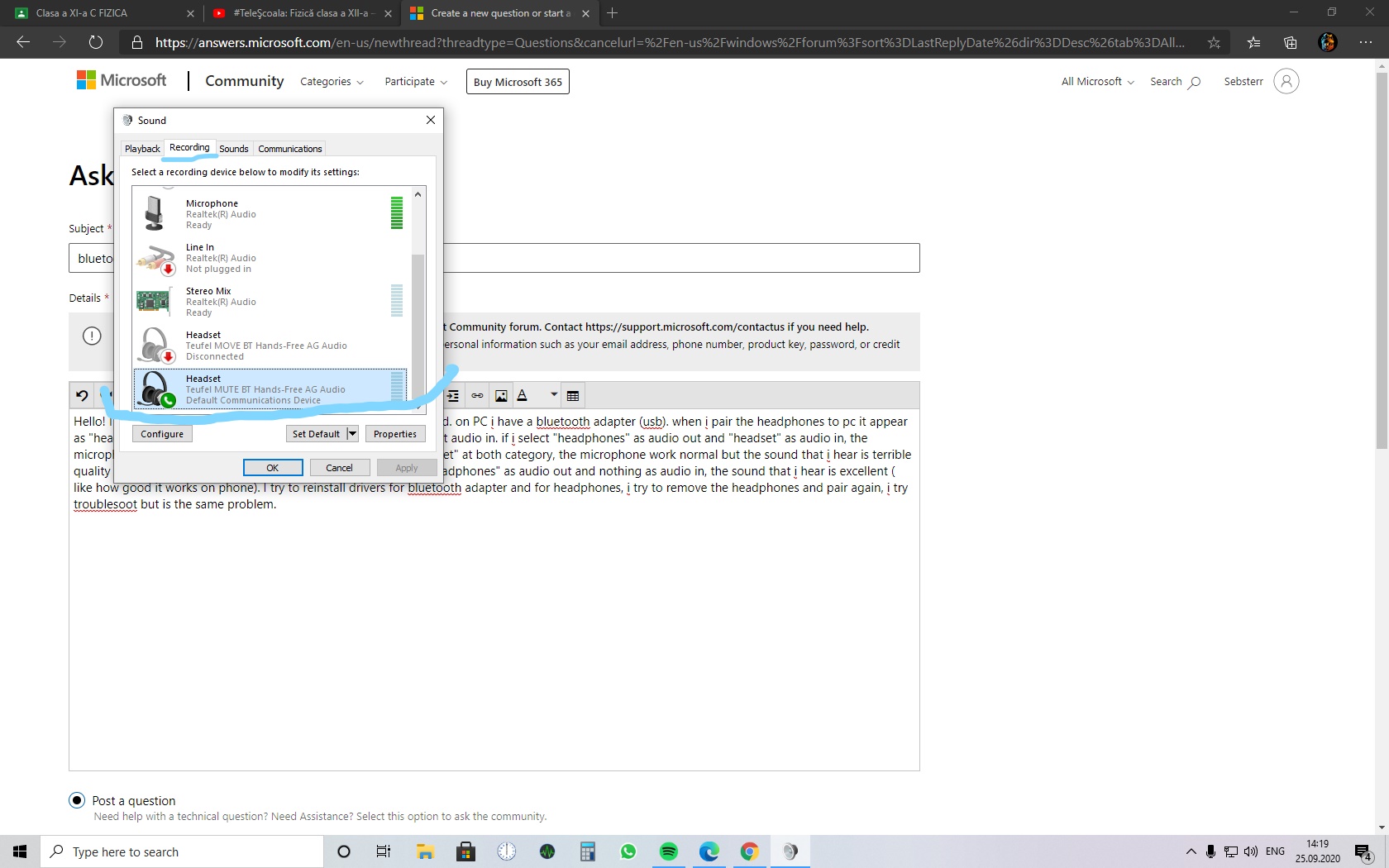1389x868 pixels.
Task: Click the increase indent icon in editor
Action: coord(453,396)
